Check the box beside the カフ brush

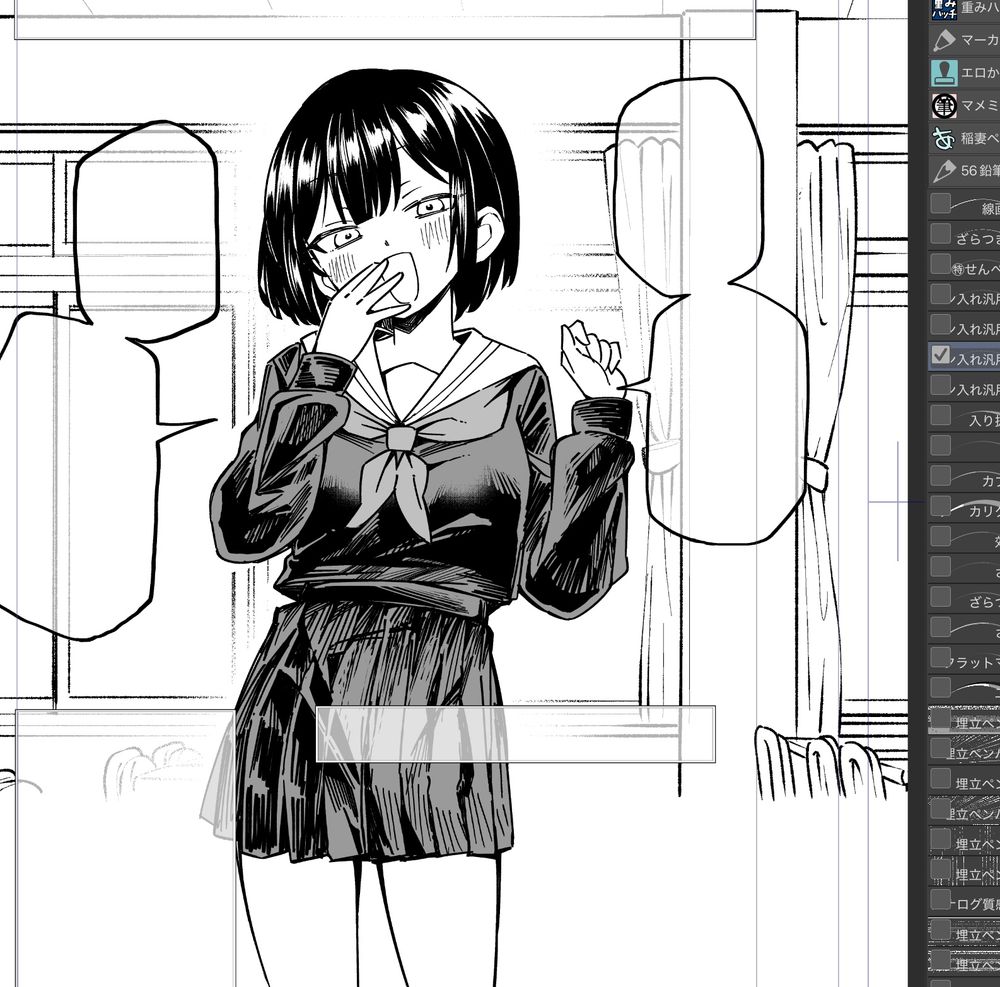click(x=940, y=476)
